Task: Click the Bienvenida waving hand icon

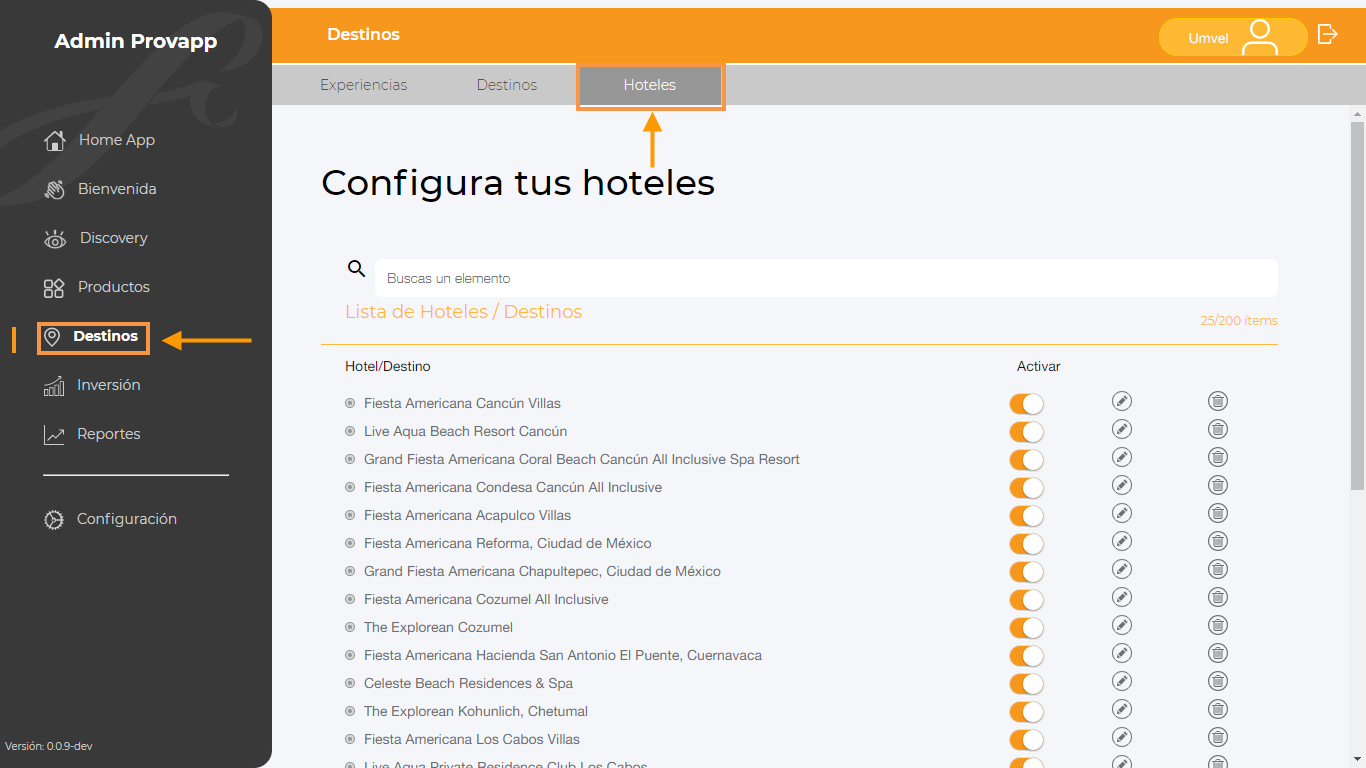Action: point(54,189)
